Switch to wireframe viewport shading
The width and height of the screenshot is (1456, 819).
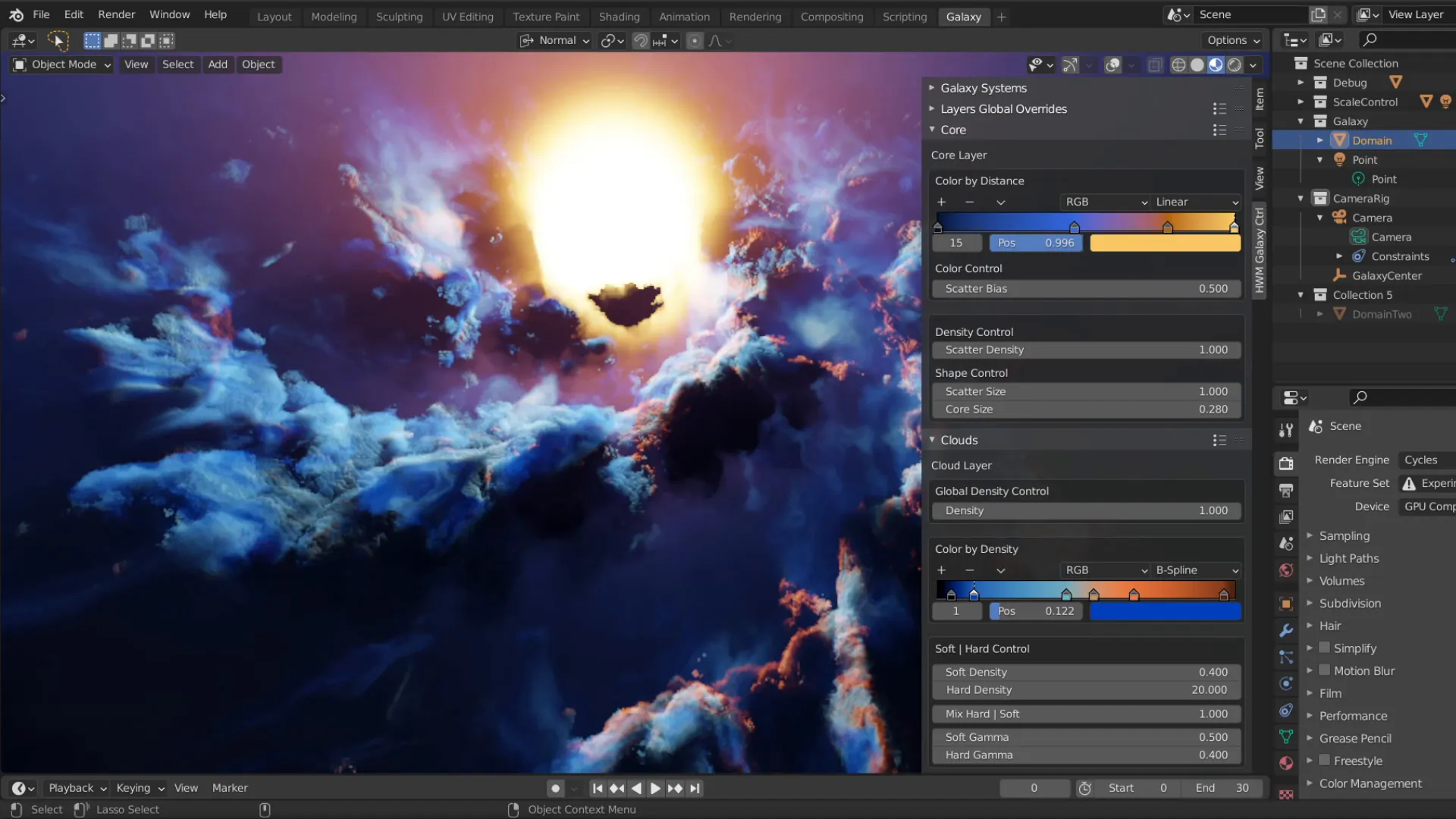[x=1178, y=65]
